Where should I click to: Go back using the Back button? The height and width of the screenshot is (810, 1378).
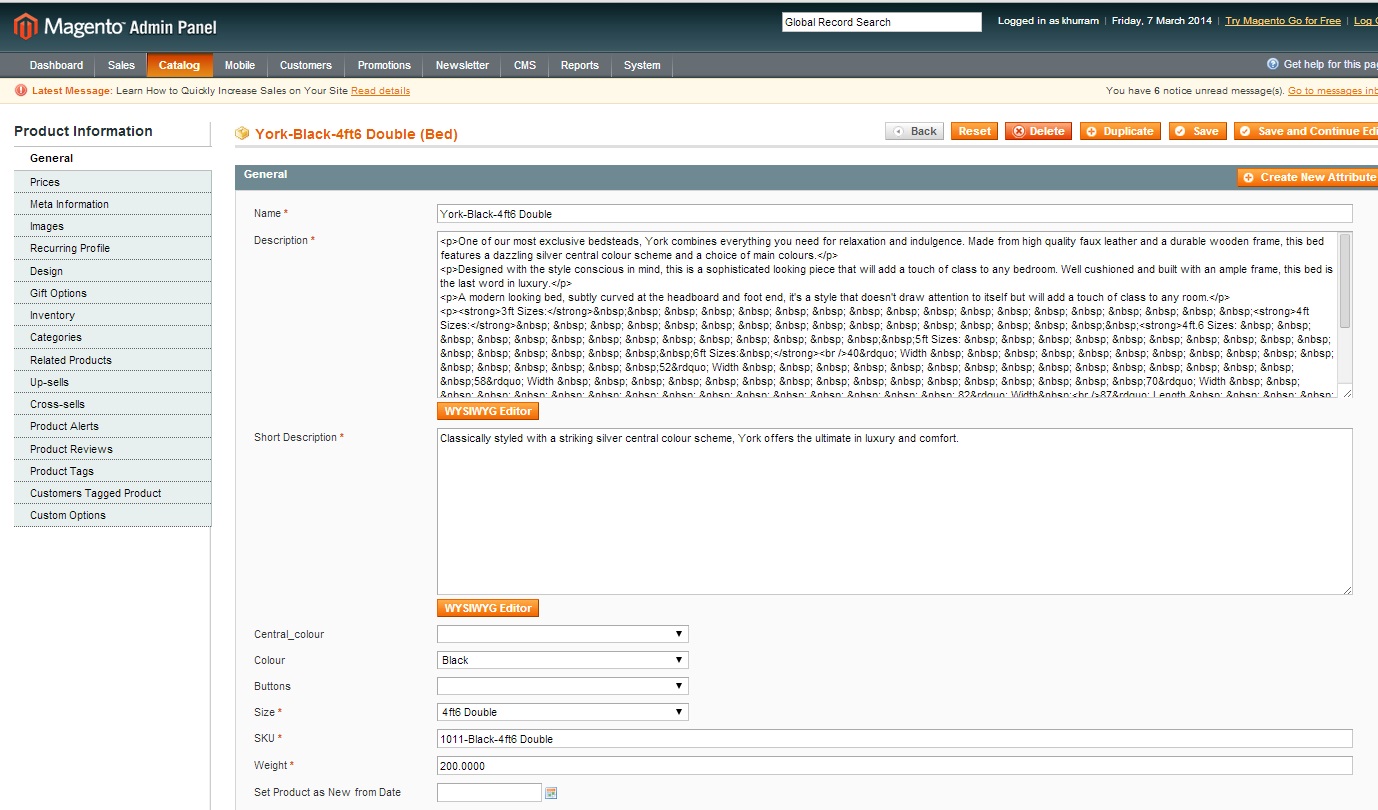click(914, 131)
